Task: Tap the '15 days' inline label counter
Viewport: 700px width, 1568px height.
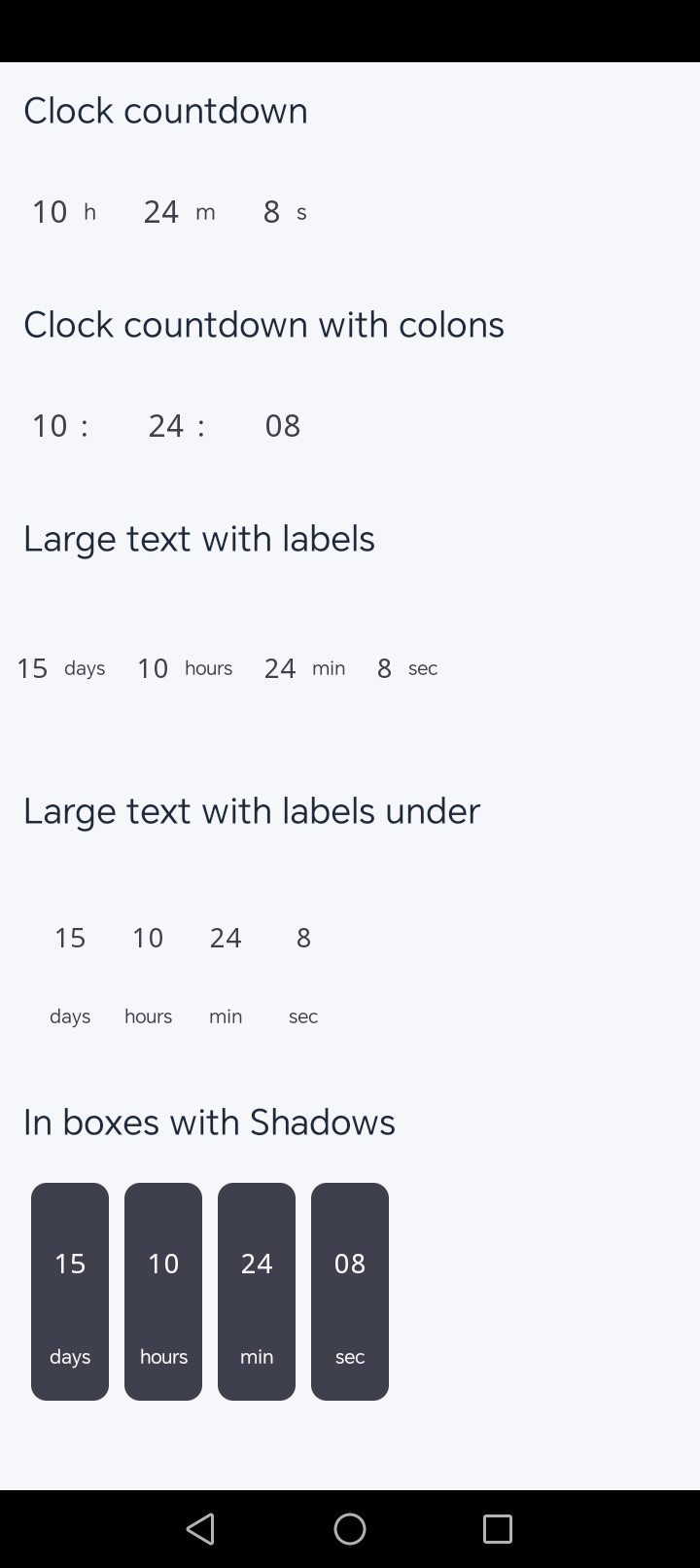Action: [60, 668]
